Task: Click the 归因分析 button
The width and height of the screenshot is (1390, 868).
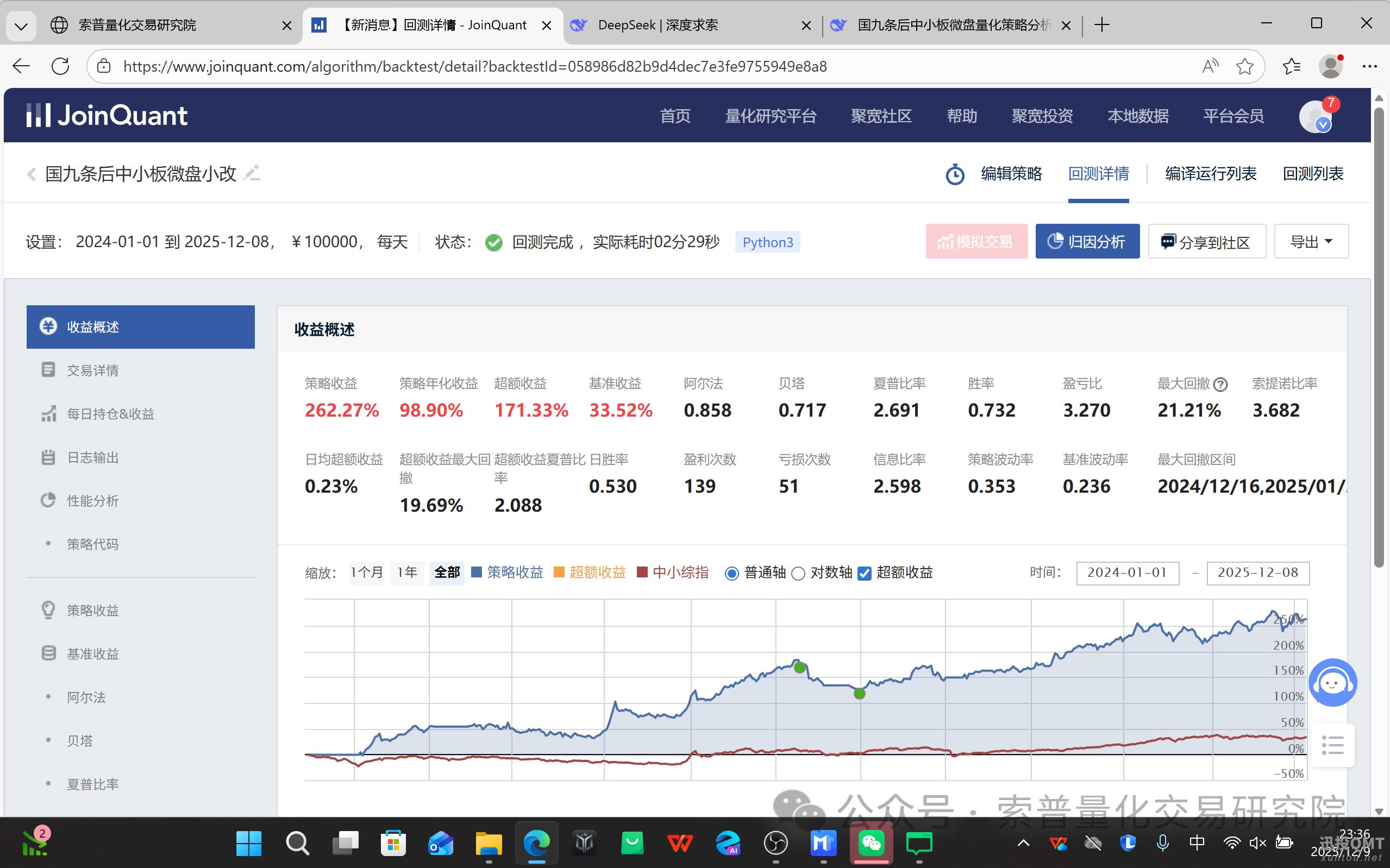Action: (1087, 242)
